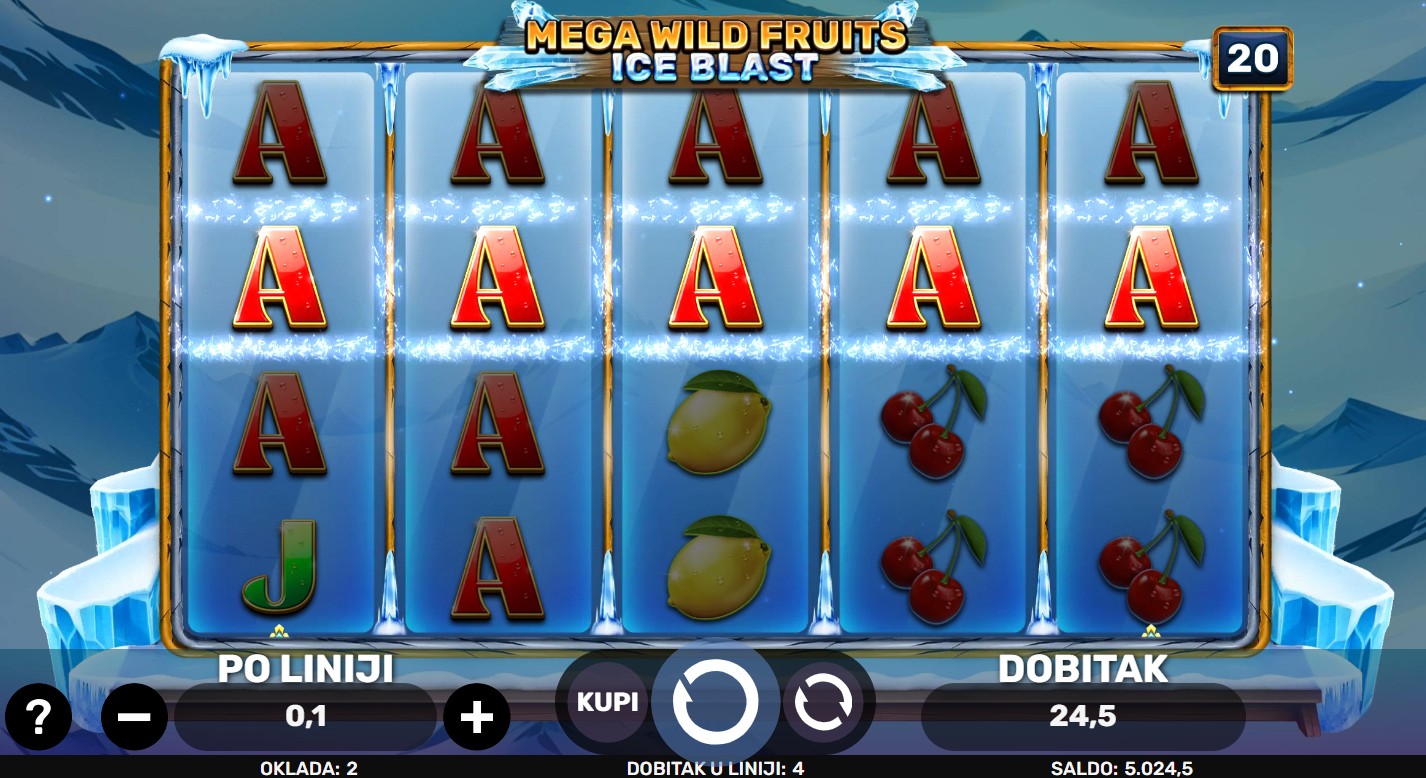Viewport: 1426px width, 778px height.
Task: Click bottom cherries on fourth reel
Action: (933, 567)
